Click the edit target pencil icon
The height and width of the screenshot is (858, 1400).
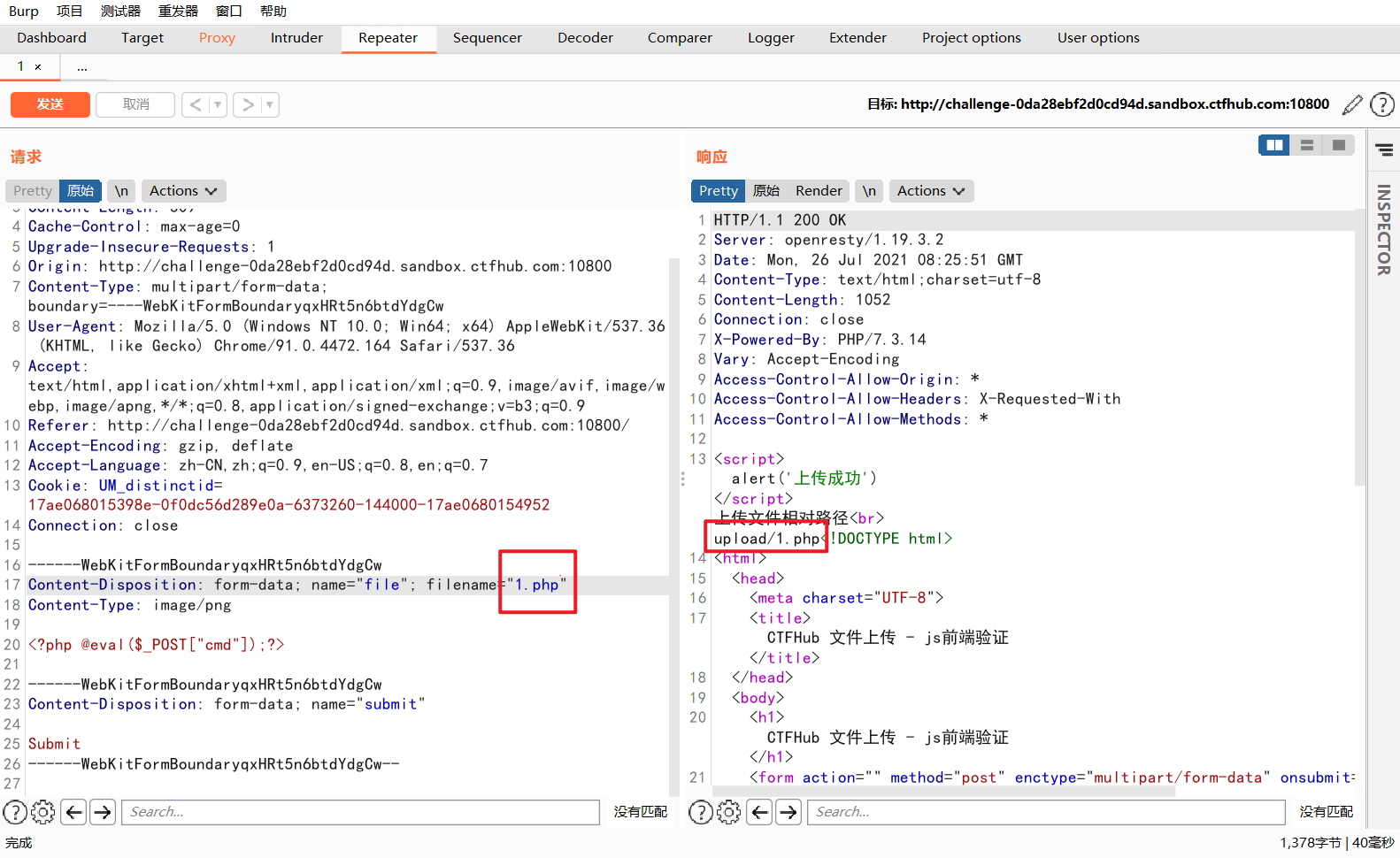[1352, 104]
